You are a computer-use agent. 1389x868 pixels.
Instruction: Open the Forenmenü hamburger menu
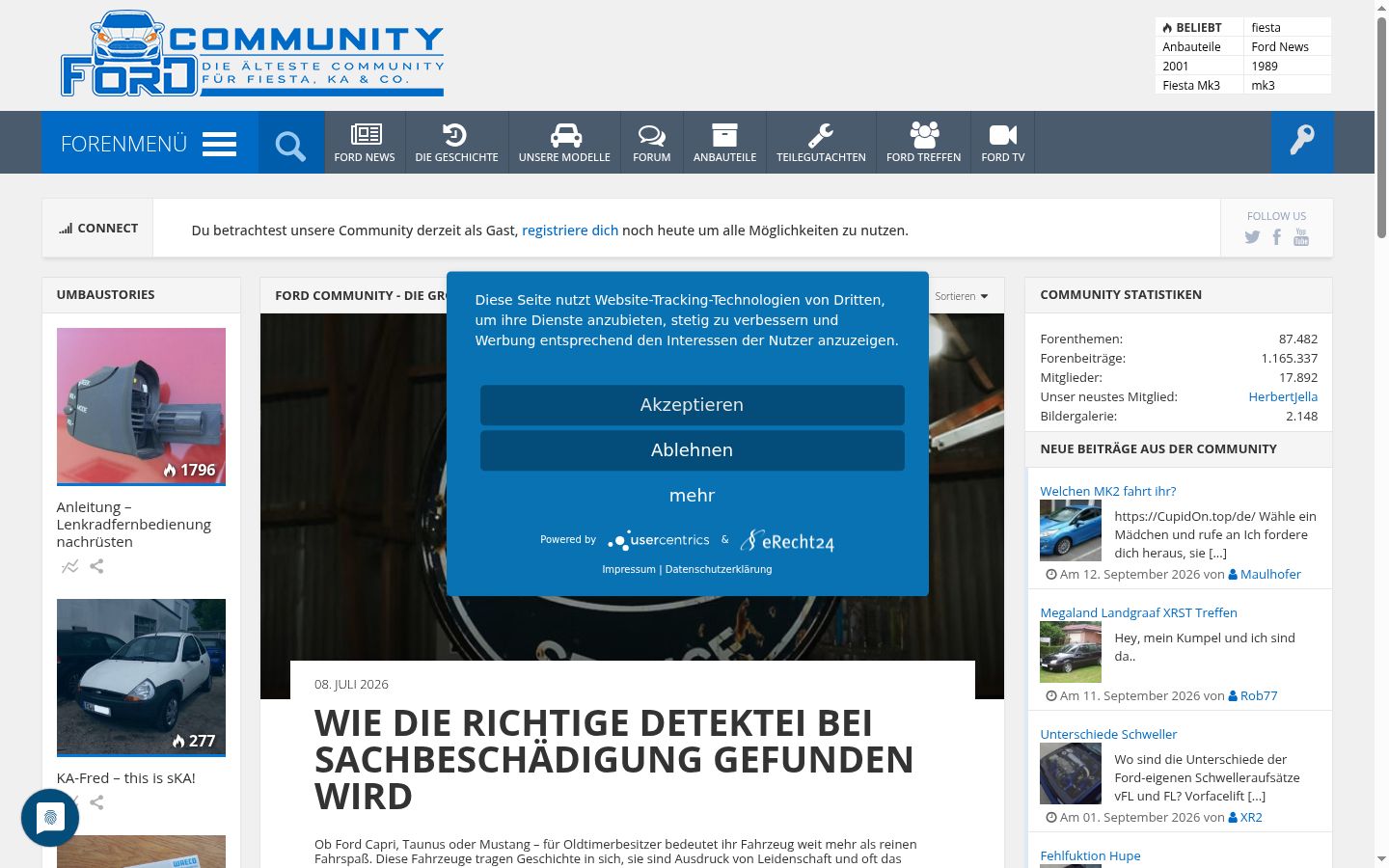click(x=150, y=143)
